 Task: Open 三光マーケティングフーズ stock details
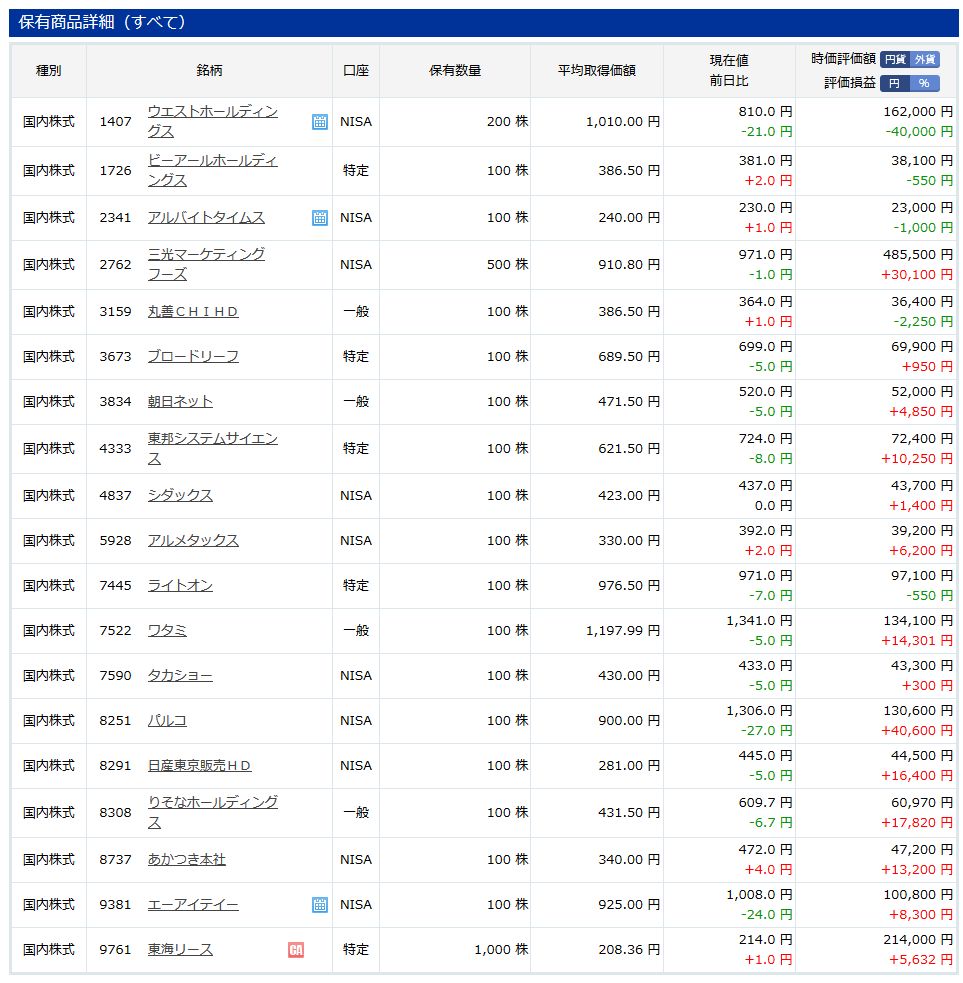[206, 265]
